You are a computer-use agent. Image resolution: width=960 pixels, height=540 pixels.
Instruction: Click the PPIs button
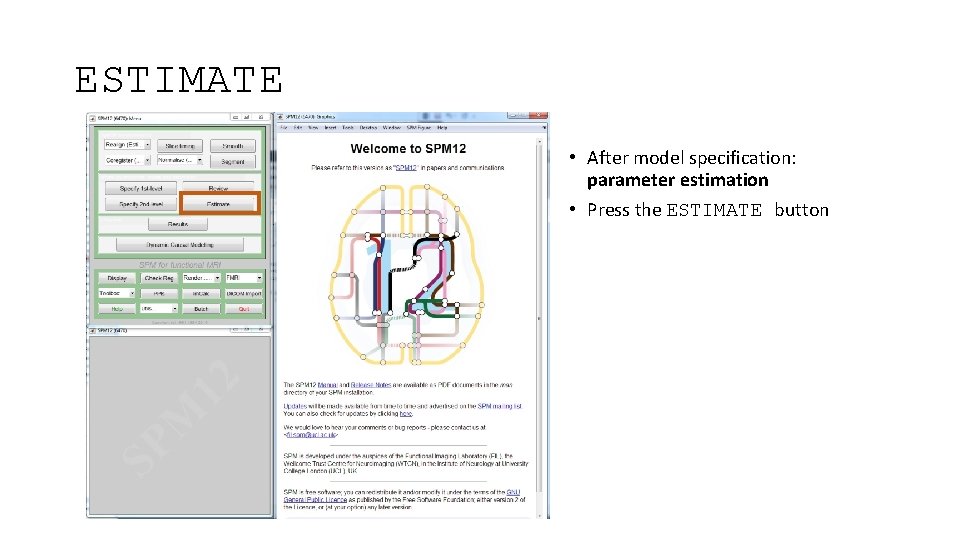[159, 294]
